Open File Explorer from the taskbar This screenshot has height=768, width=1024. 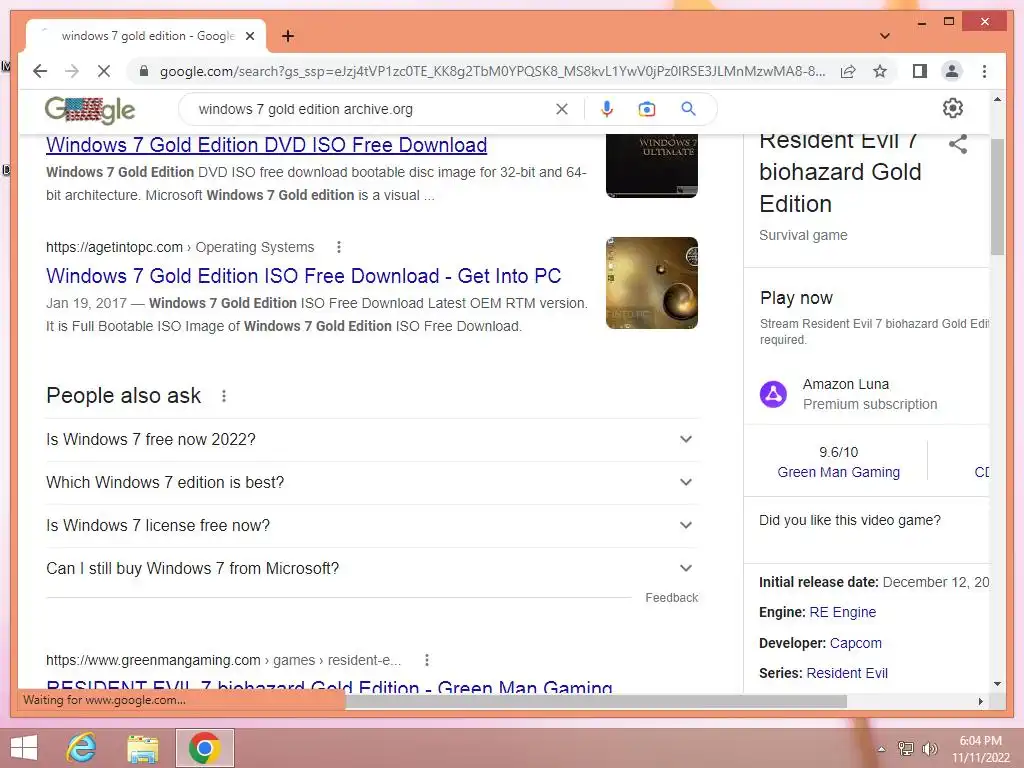click(x=142, y=748)
